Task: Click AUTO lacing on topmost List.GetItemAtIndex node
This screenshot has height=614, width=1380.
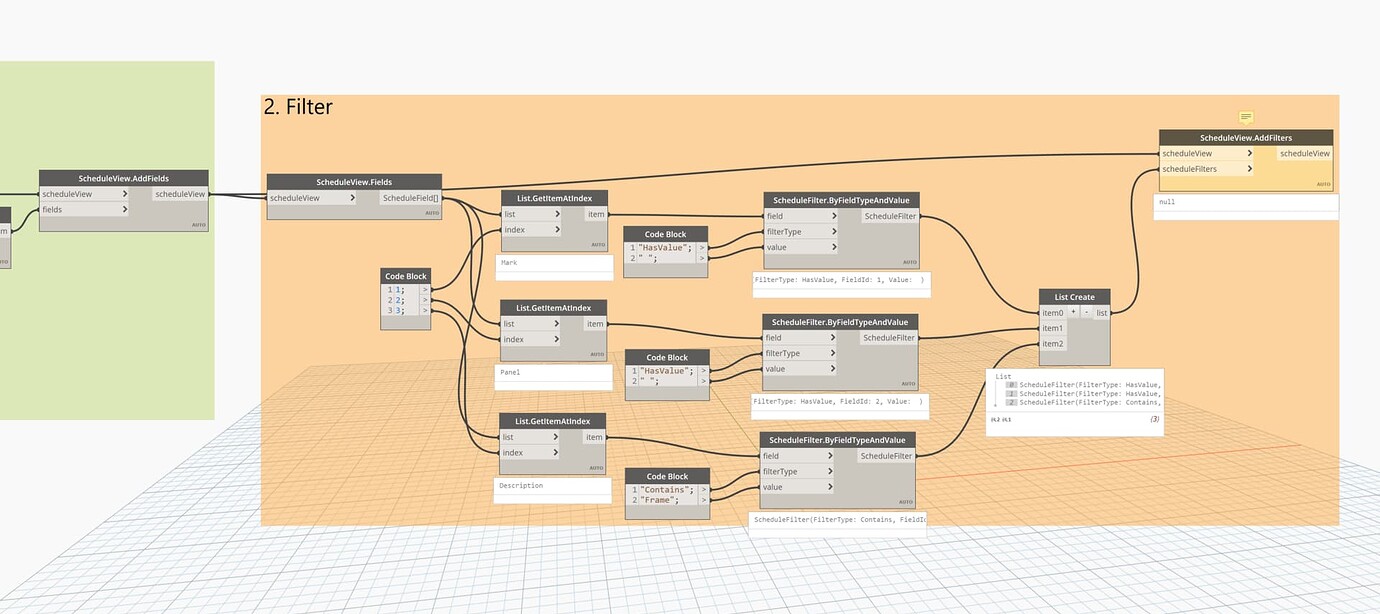Action: [601, 244]
